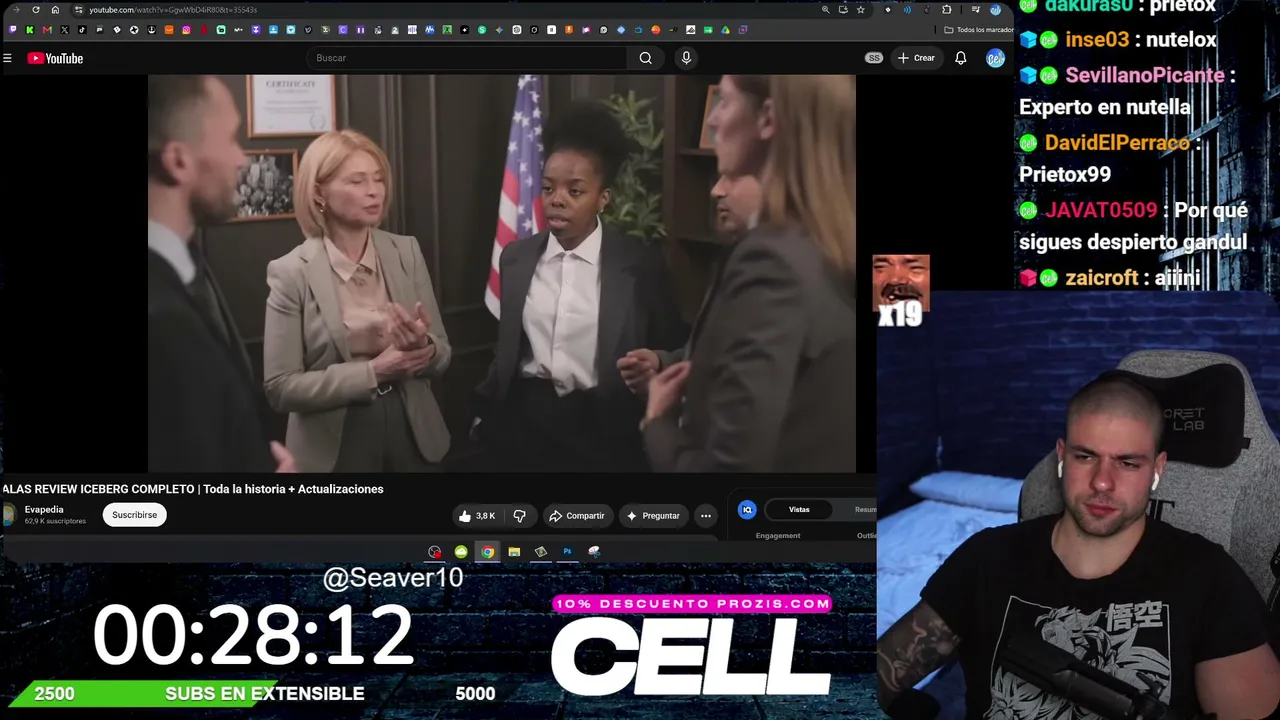The height and width of the screenshot is (720, 1280).
Task: Run search with the magnifier button
Action: [646, 58]
